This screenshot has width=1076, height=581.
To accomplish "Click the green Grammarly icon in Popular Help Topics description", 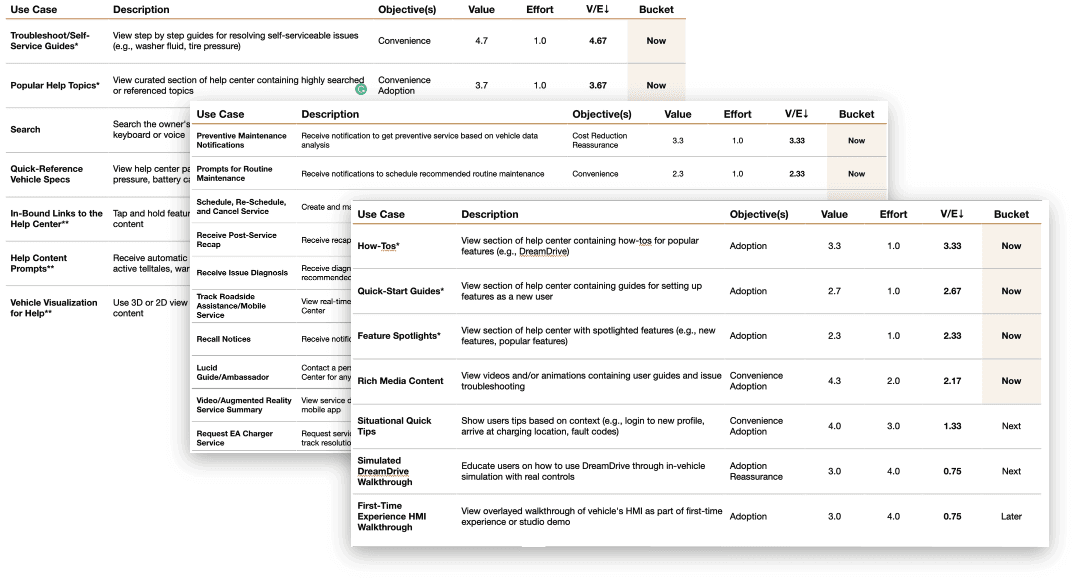I will point(361,89).
